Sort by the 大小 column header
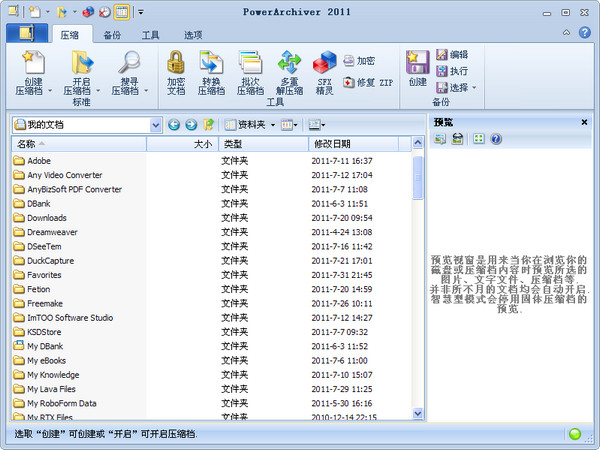The width and height of the screenshot is (600, 450). tap(183, 144)
